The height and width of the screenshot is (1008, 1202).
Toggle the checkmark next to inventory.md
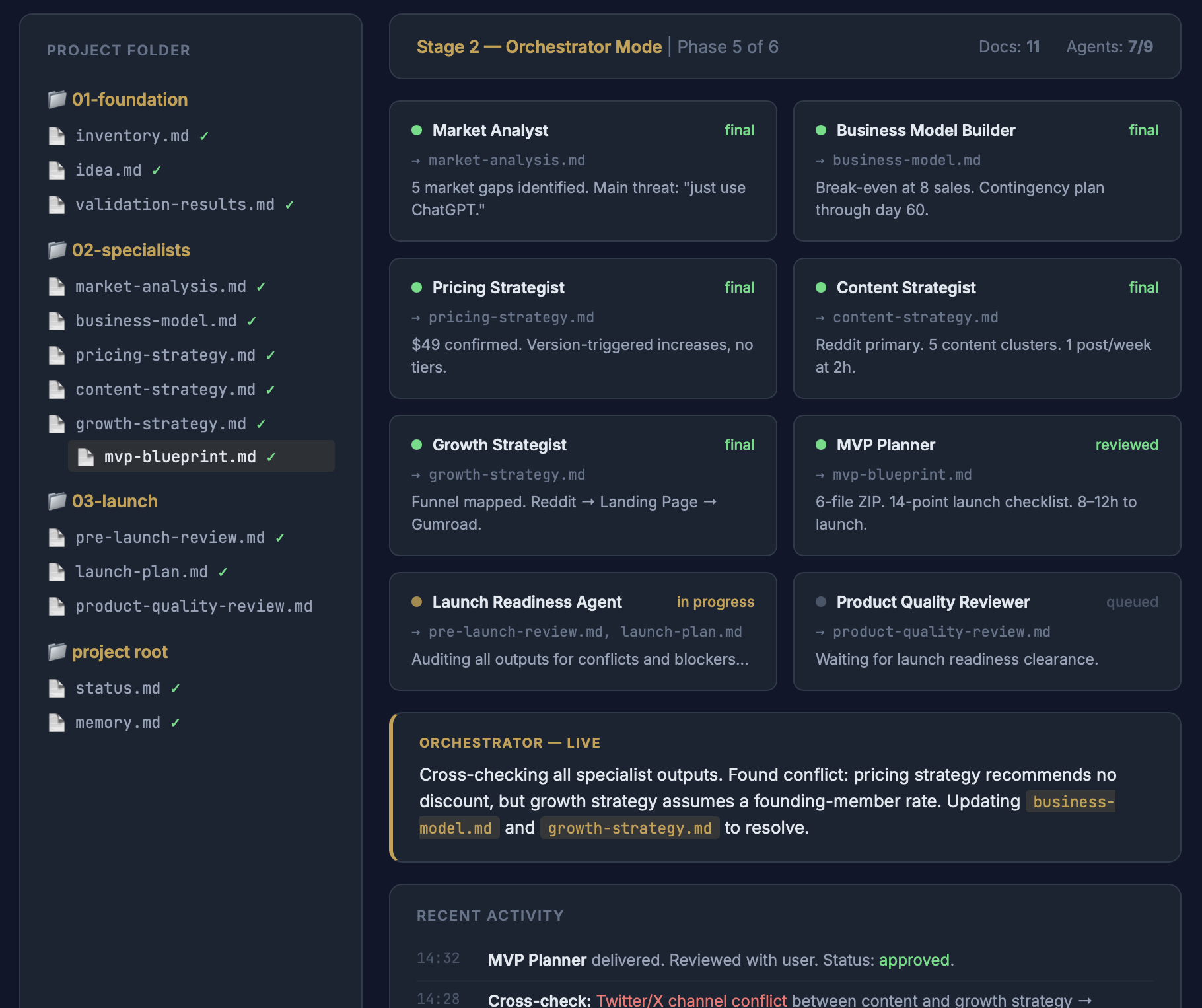point(203,136)
